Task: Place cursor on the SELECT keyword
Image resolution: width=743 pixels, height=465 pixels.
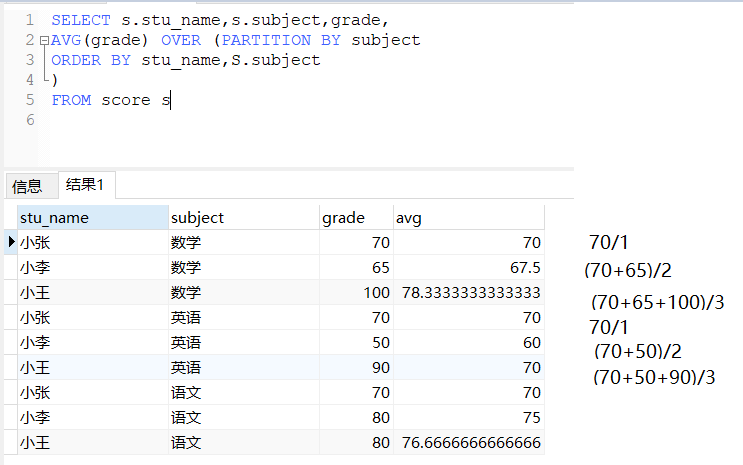Action: 81,20
